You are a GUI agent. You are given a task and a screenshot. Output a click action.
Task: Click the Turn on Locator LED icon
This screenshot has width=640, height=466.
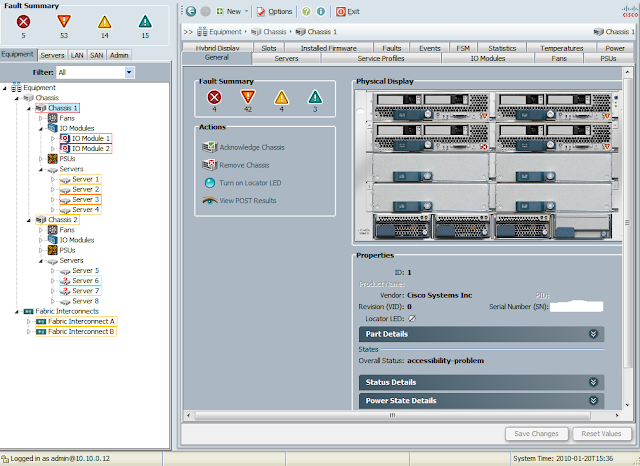210,183
